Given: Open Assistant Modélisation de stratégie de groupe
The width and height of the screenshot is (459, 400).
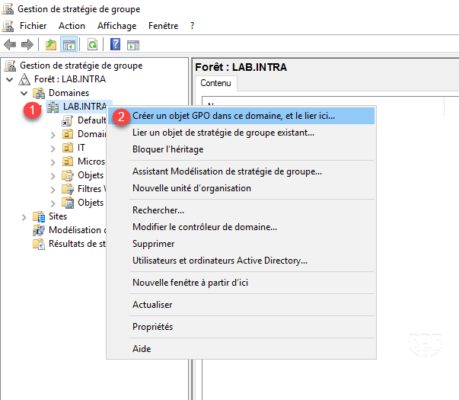Looking at the screenshot, I should point(241,171).
